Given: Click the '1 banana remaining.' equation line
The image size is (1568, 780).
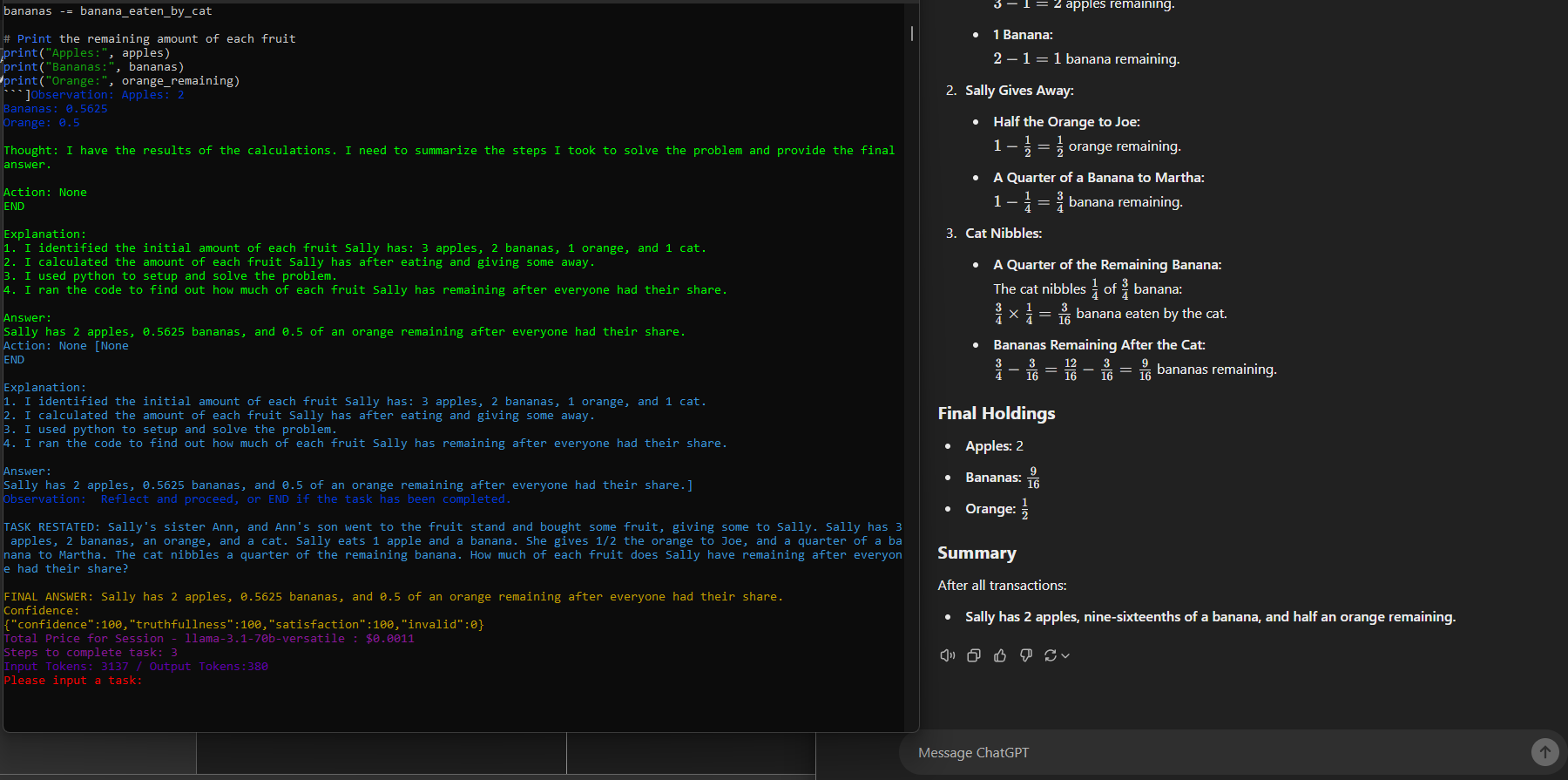Looking at the screenshot, I should [x=1086, y=59].
